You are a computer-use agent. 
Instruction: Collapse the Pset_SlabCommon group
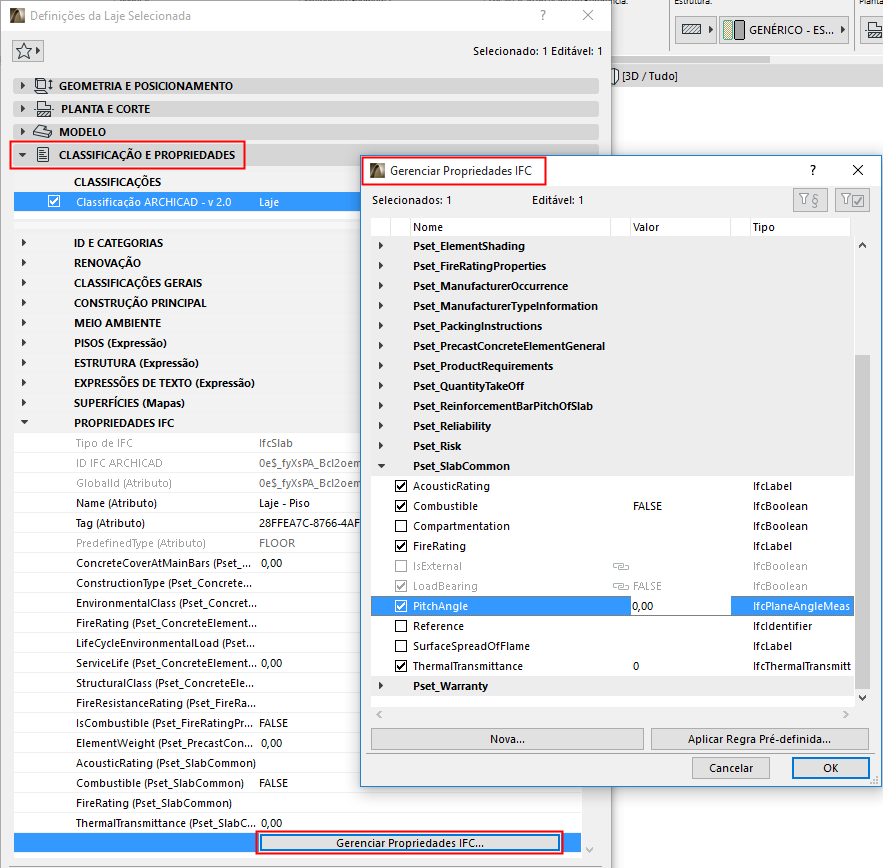tap(384, 465)
